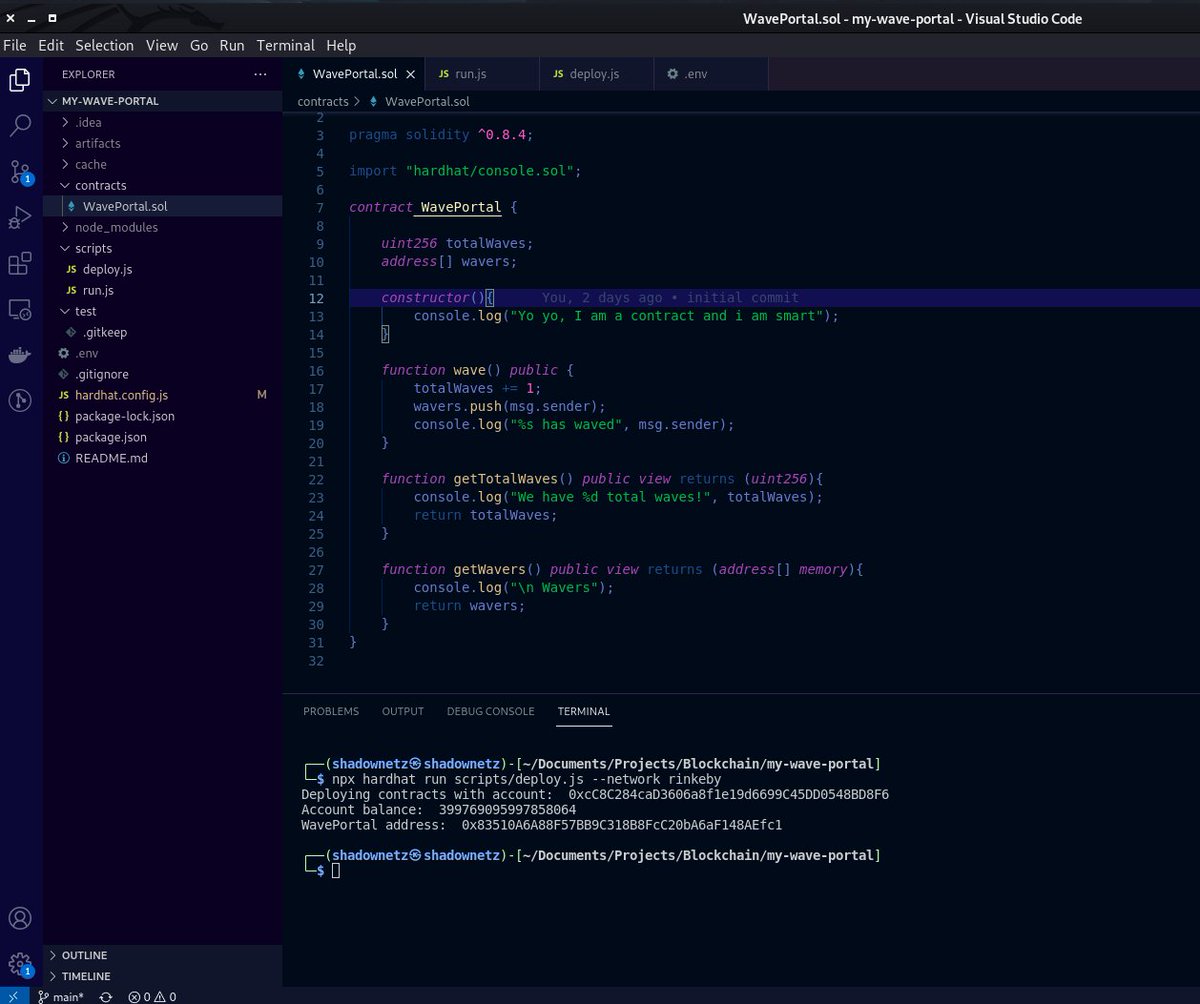Open the View menu
Image resolution: width=1200 pixels, height=1004 pixels.
click(162, 45)
